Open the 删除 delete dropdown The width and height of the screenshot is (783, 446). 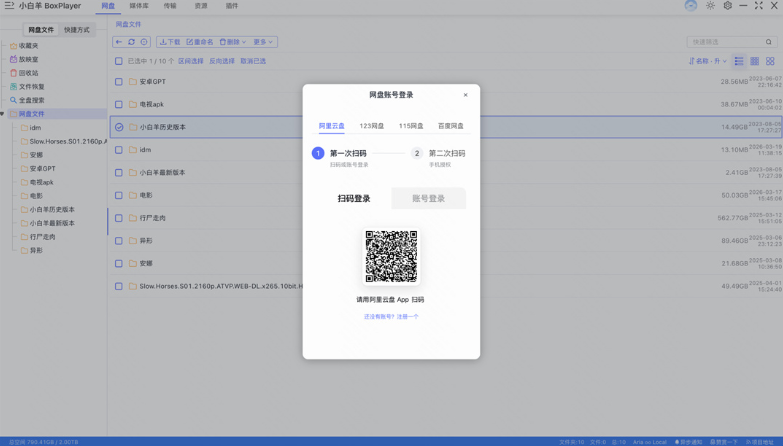pos(233,42)
